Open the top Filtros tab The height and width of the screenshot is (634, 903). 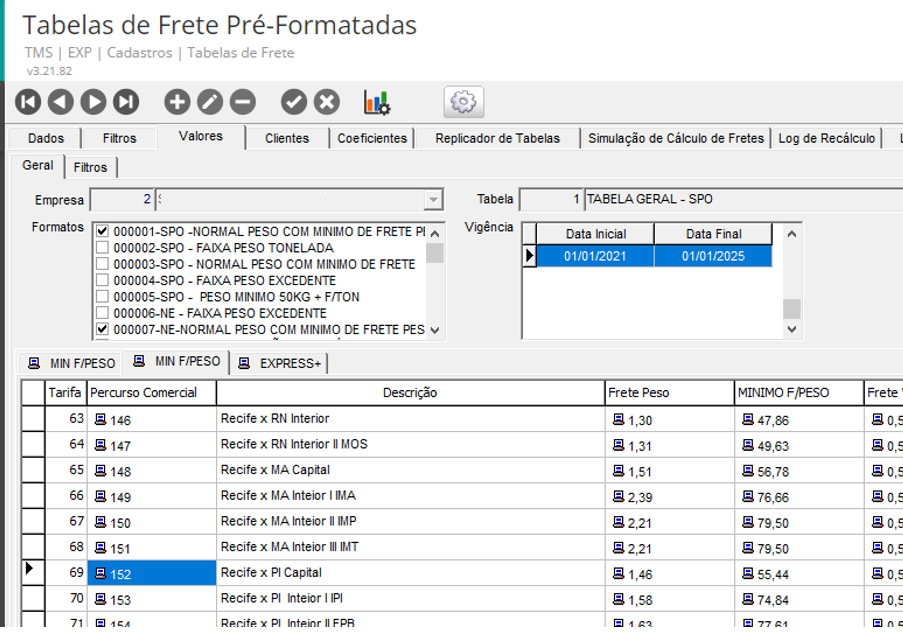[119, 138]
